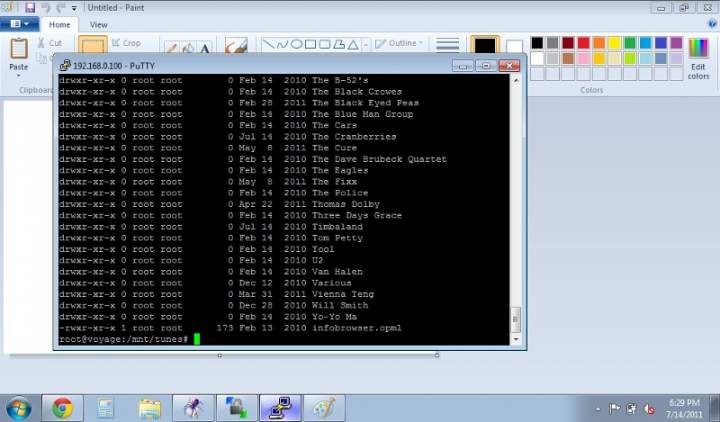Choose the Rounded rectangle shape
720x422 pixels.
[325, 44]
